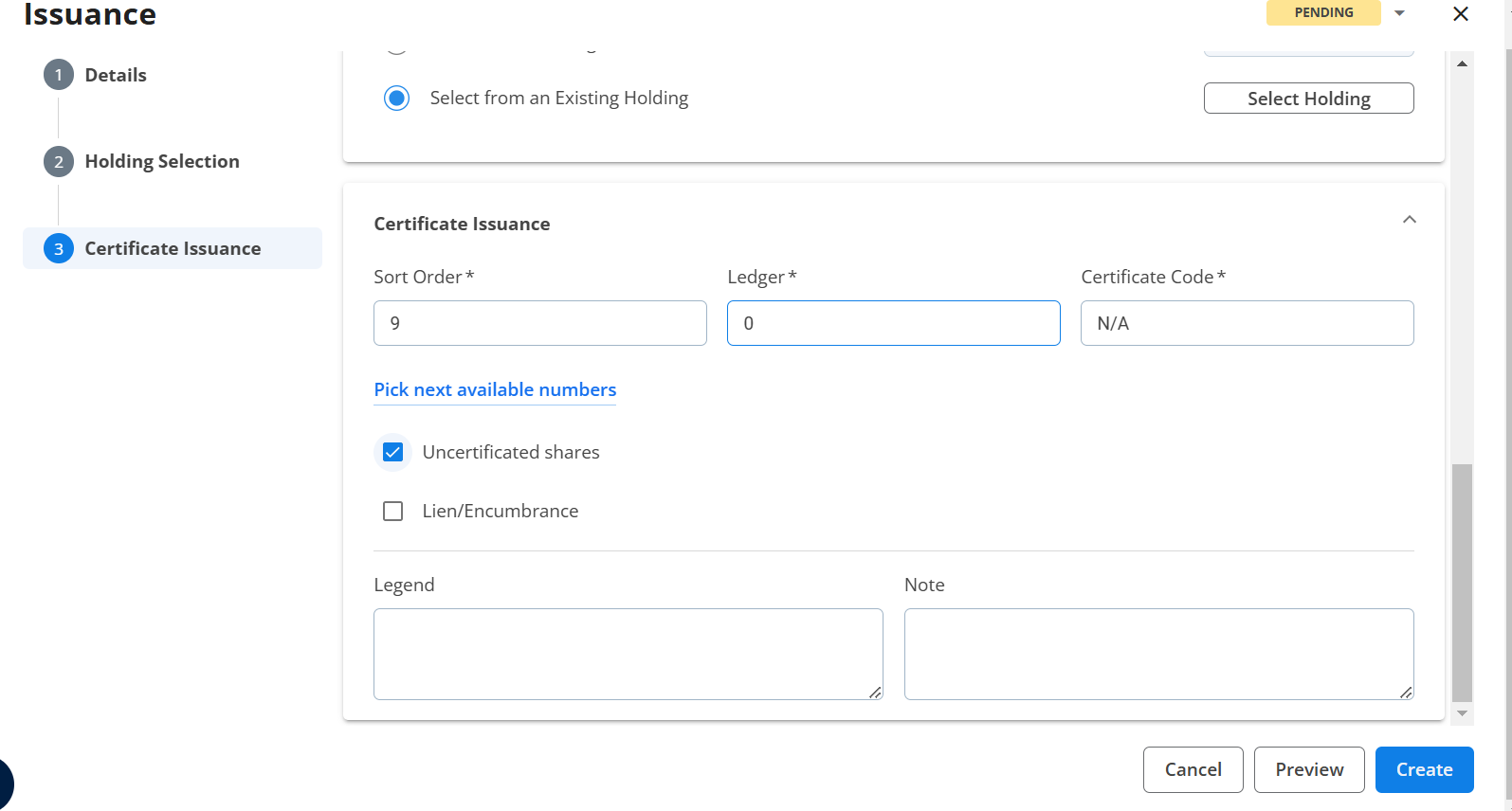Click the step 2 Holding Selection number icon
The width and height of the screenshot is (1512, 811).
(x=59, y=162)
